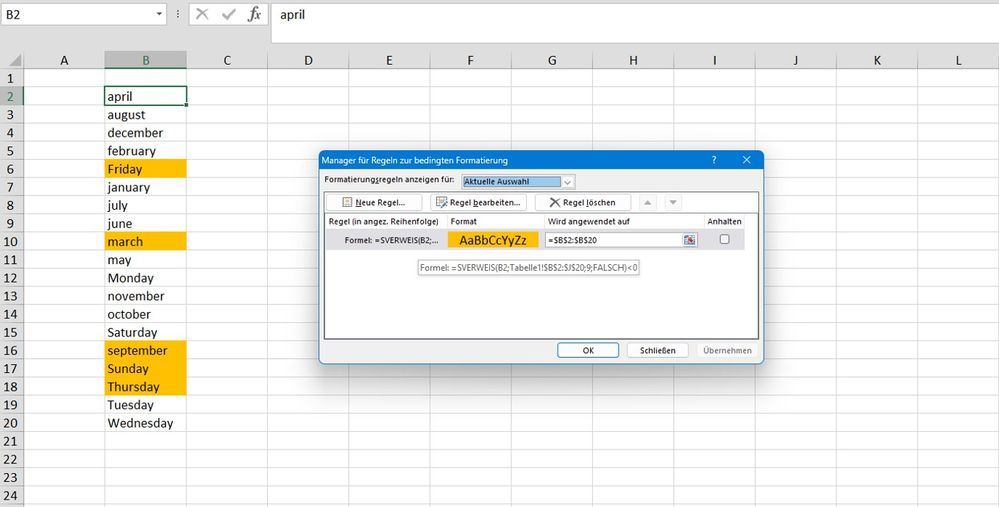The image size is (999, 507).
Task: Click the Schließen button
Action: click(658, 350)
